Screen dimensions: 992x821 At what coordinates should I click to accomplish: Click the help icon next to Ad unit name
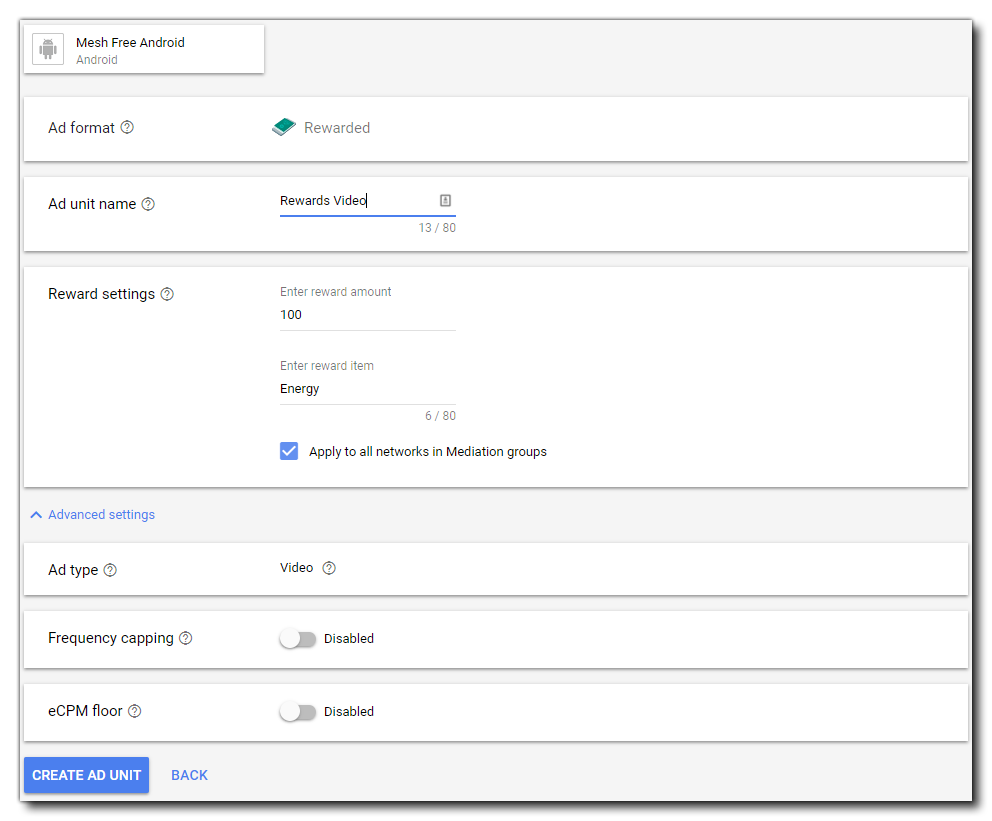[x=148, y=204]
